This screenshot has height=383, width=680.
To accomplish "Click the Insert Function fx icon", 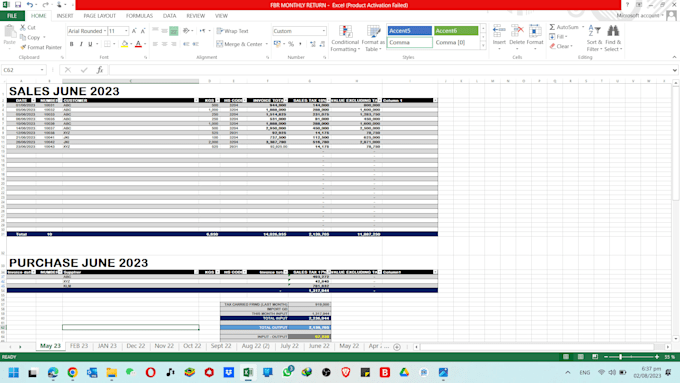I will coord(99,70).
